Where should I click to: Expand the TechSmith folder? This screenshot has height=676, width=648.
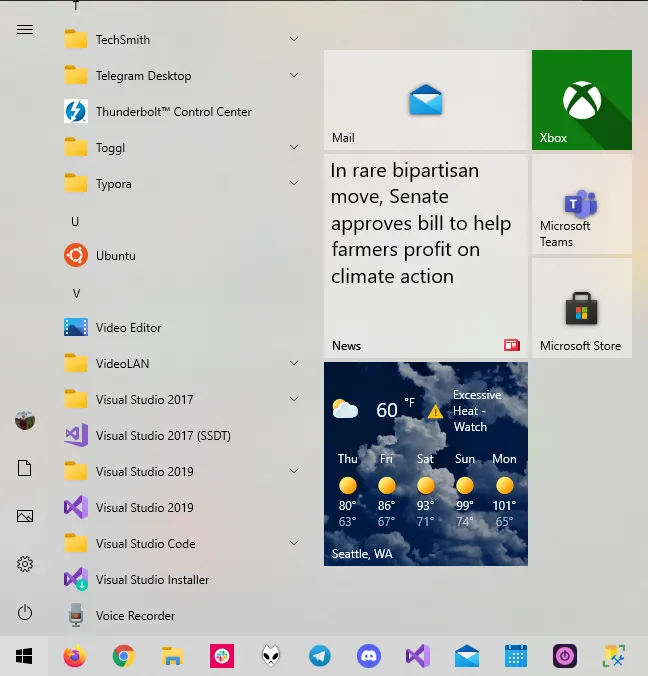point(294,40)
